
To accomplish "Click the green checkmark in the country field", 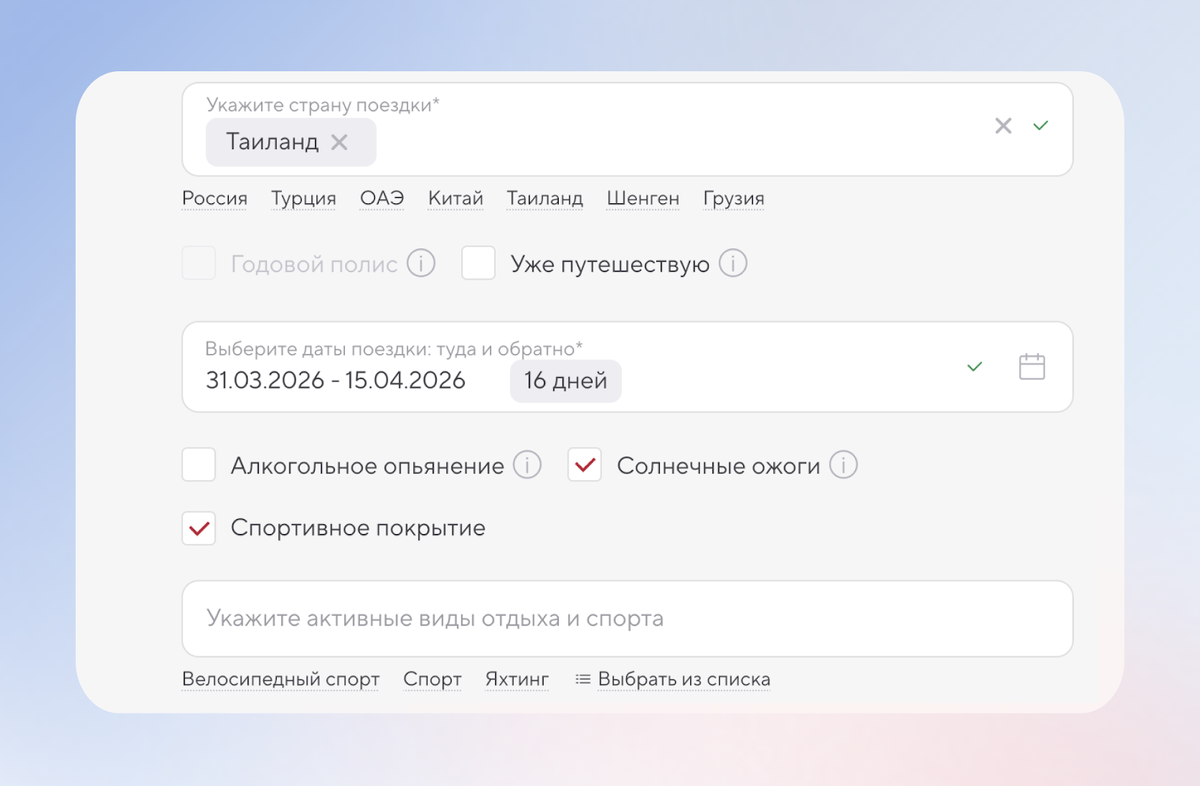I will 1040,125.
